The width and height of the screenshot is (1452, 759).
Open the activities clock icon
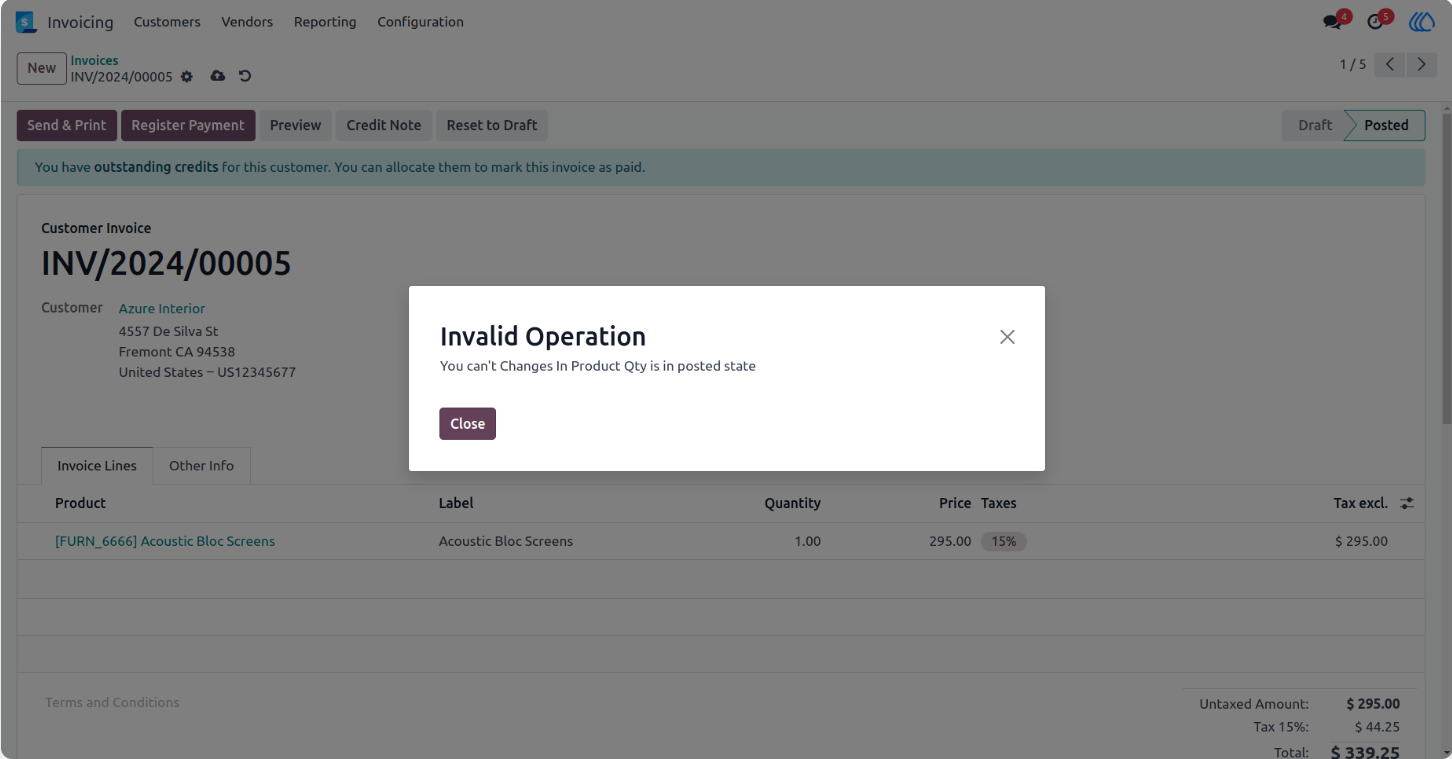tap(1376, 22)
